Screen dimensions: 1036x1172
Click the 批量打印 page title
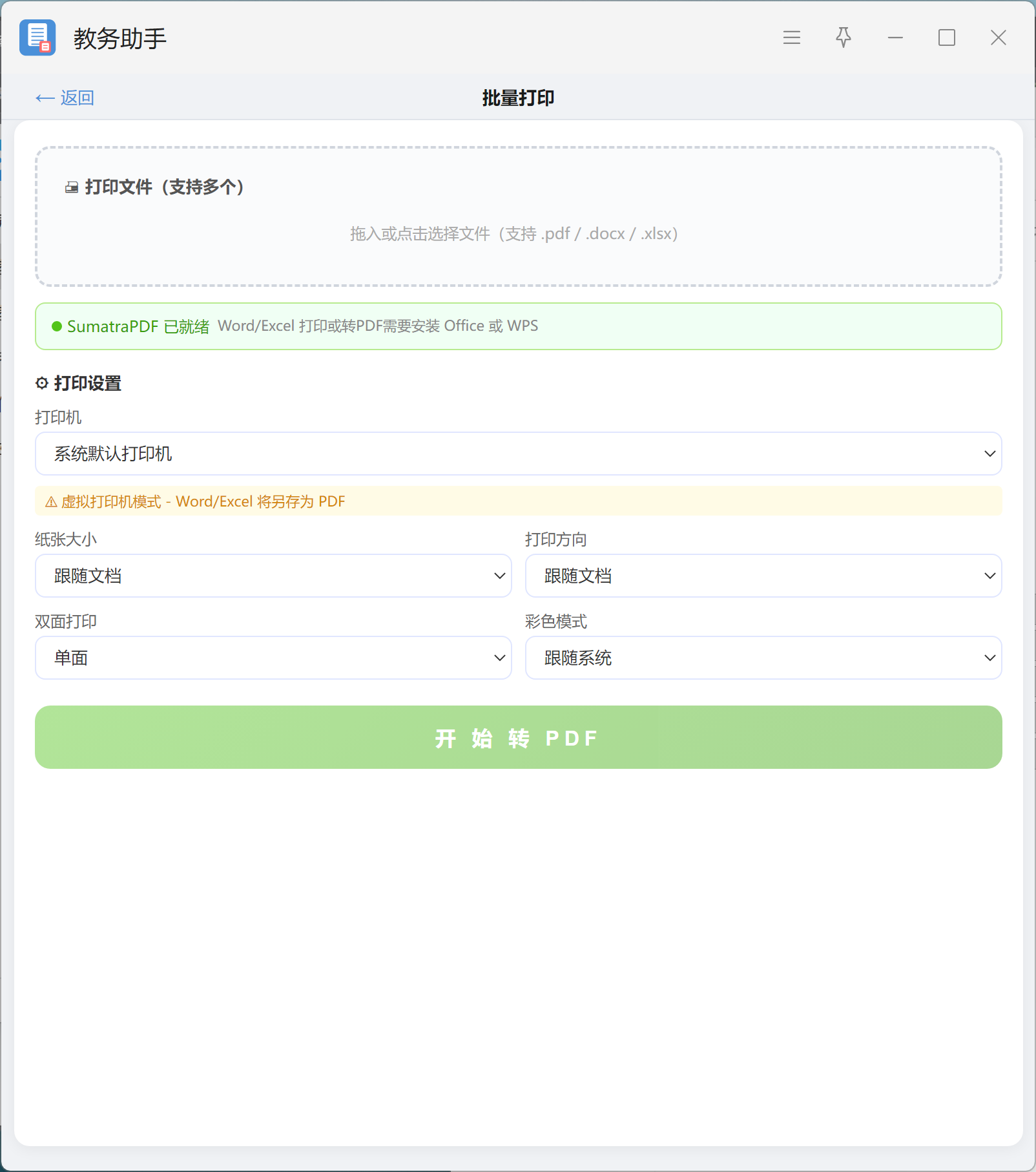pos(518,98)
